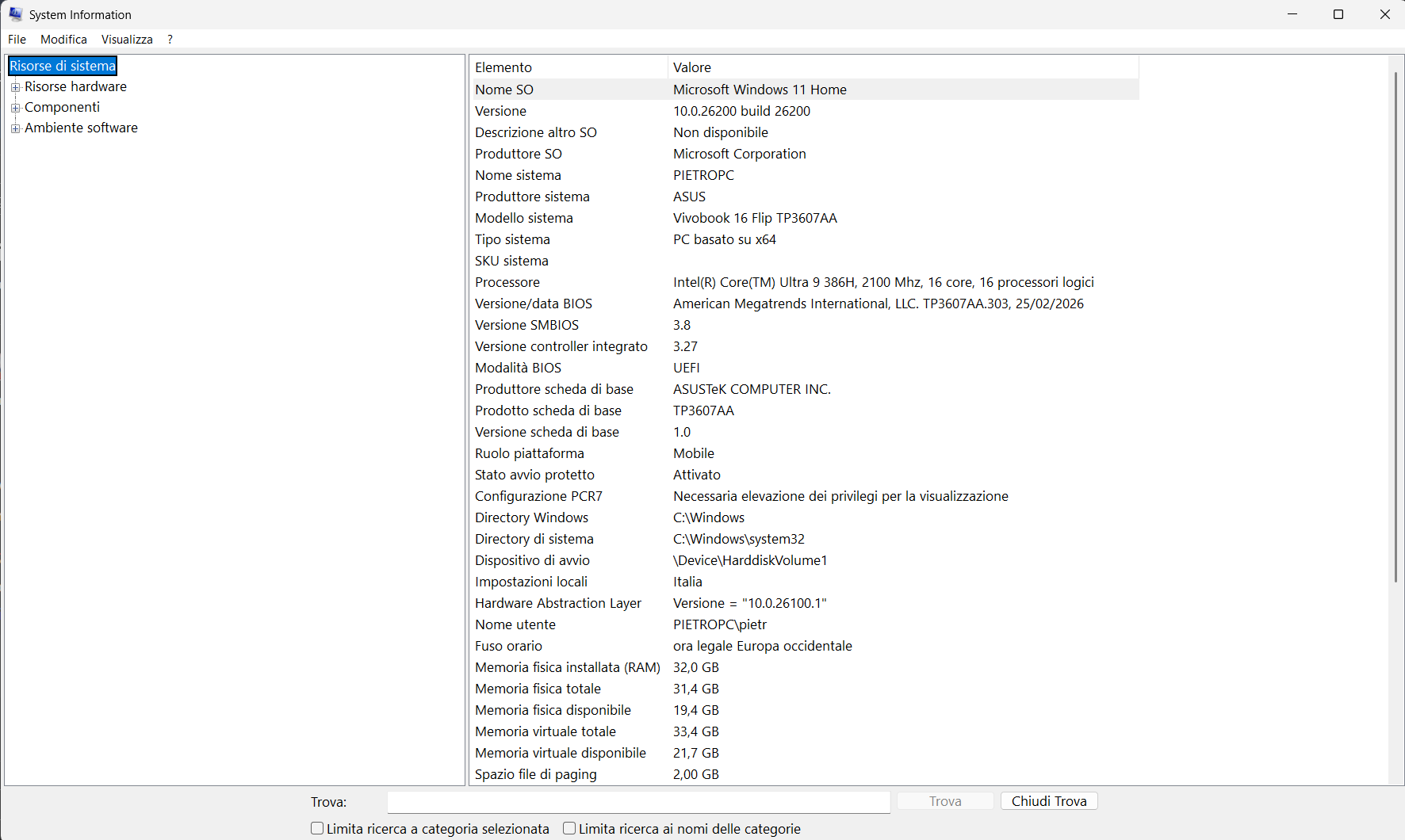Click the Trova search text field
This screenshot has height=840, width=1405.
pyautogui.click(x=638, y=801)
